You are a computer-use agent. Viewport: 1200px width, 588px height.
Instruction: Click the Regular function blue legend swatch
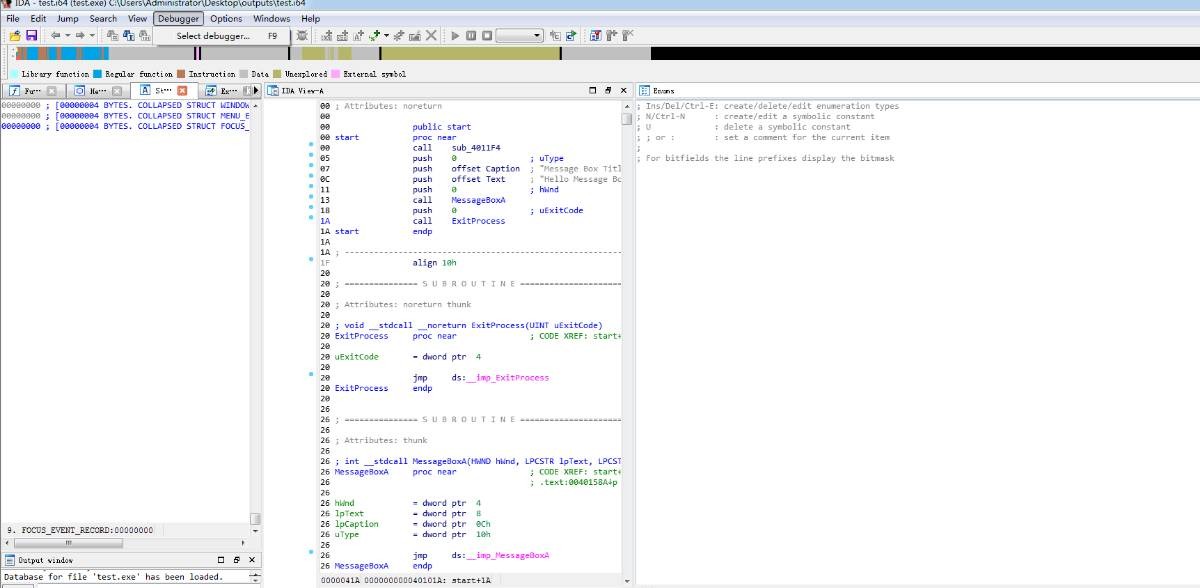tap(97, 74)
